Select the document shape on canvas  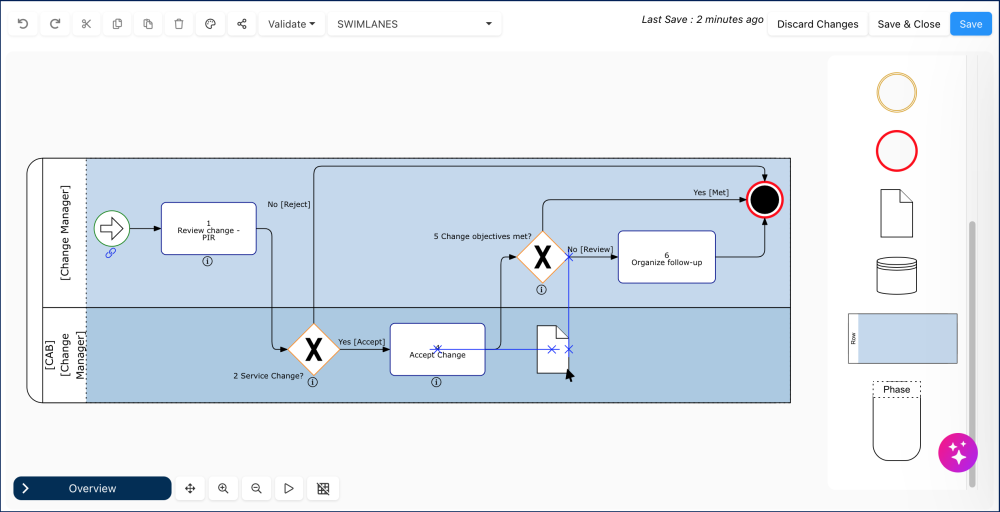(x=553, y=349)
